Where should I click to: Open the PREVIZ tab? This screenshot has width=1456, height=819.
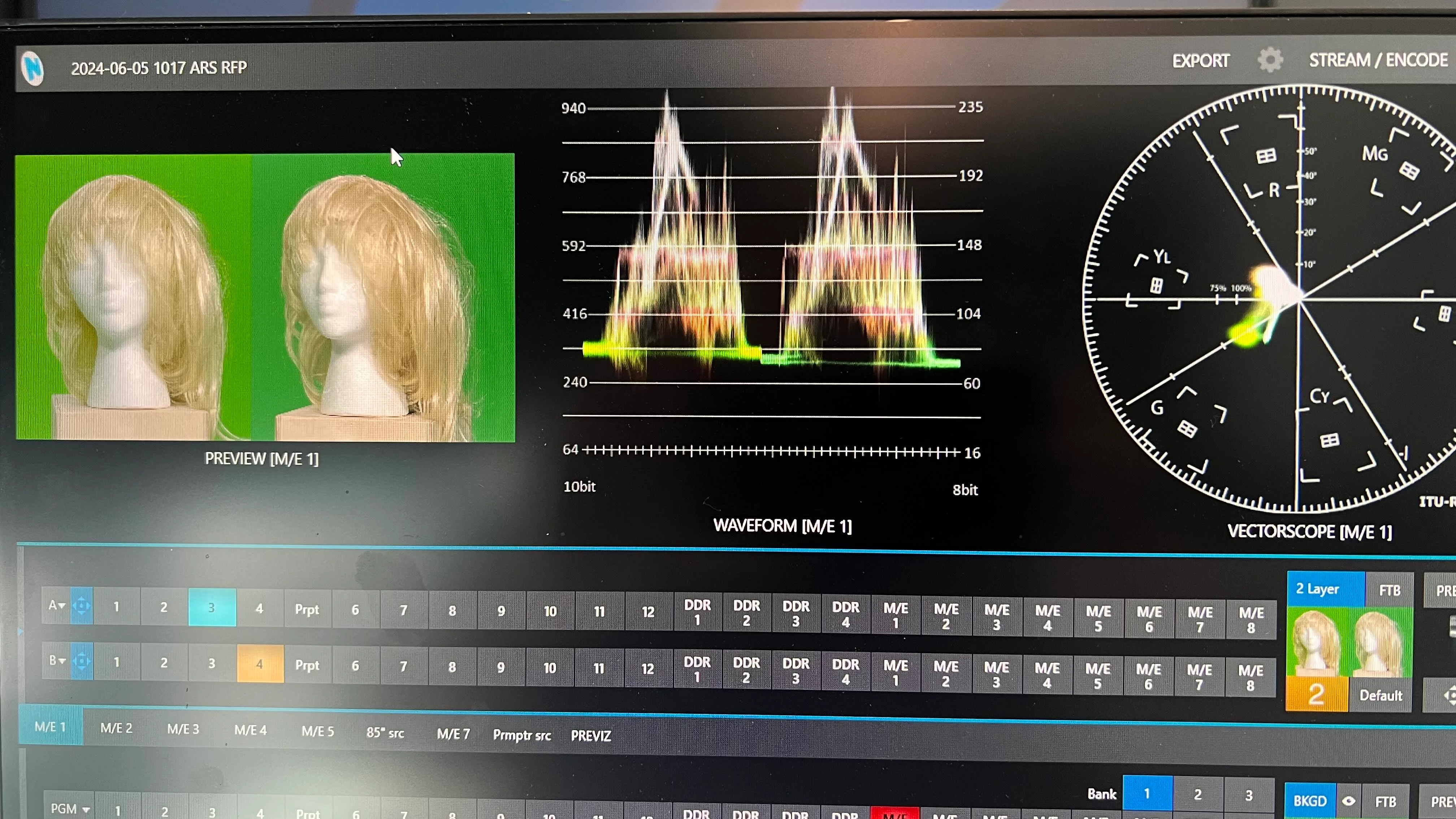point(591,735)
